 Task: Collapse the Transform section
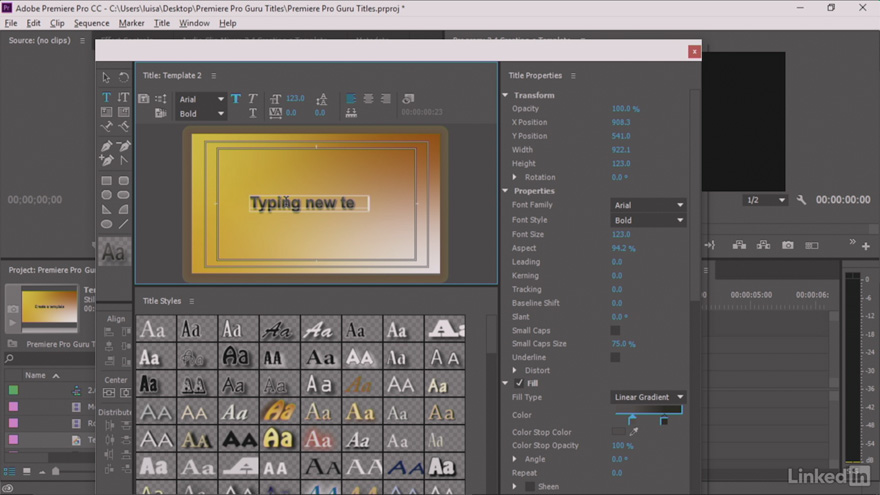click(505, 95)
